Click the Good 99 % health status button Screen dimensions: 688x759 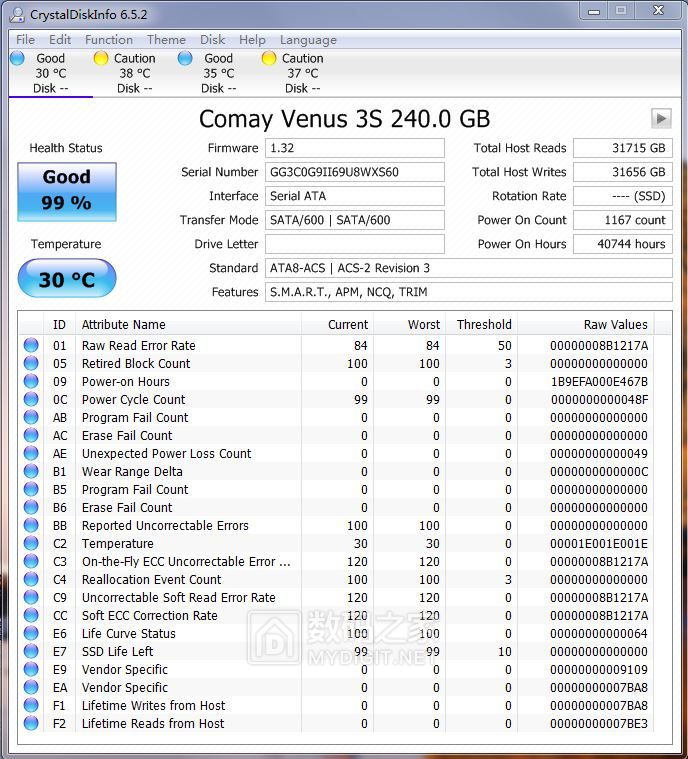[67, 192]
